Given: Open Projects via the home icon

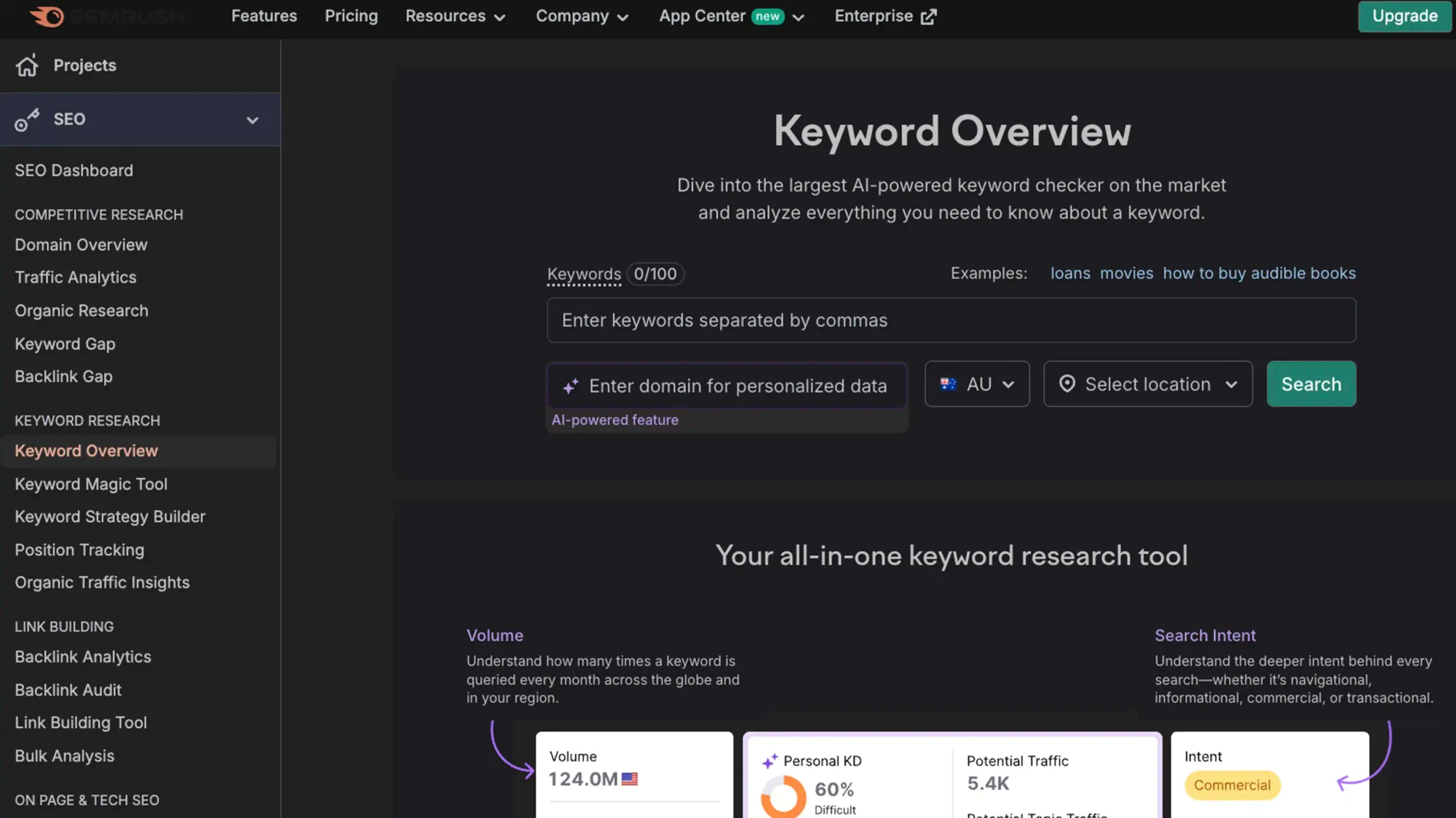Looking at the screenshot, I should click(x=27, y=65).
